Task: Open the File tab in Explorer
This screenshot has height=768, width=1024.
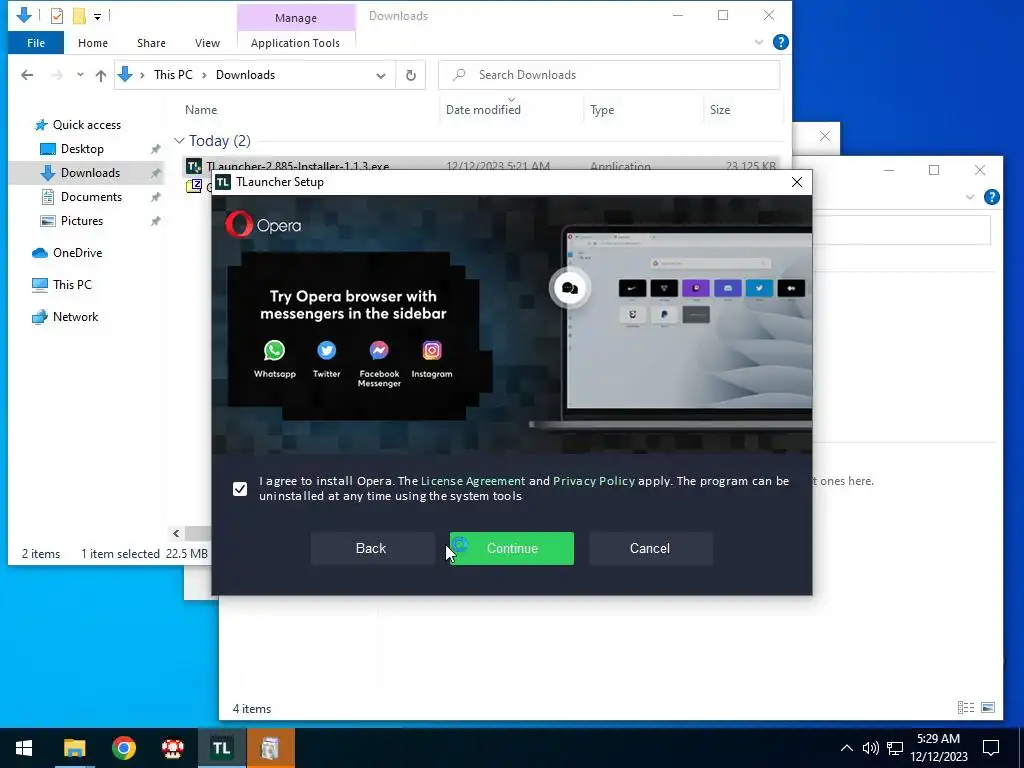Action: click(x=36, y=43)
